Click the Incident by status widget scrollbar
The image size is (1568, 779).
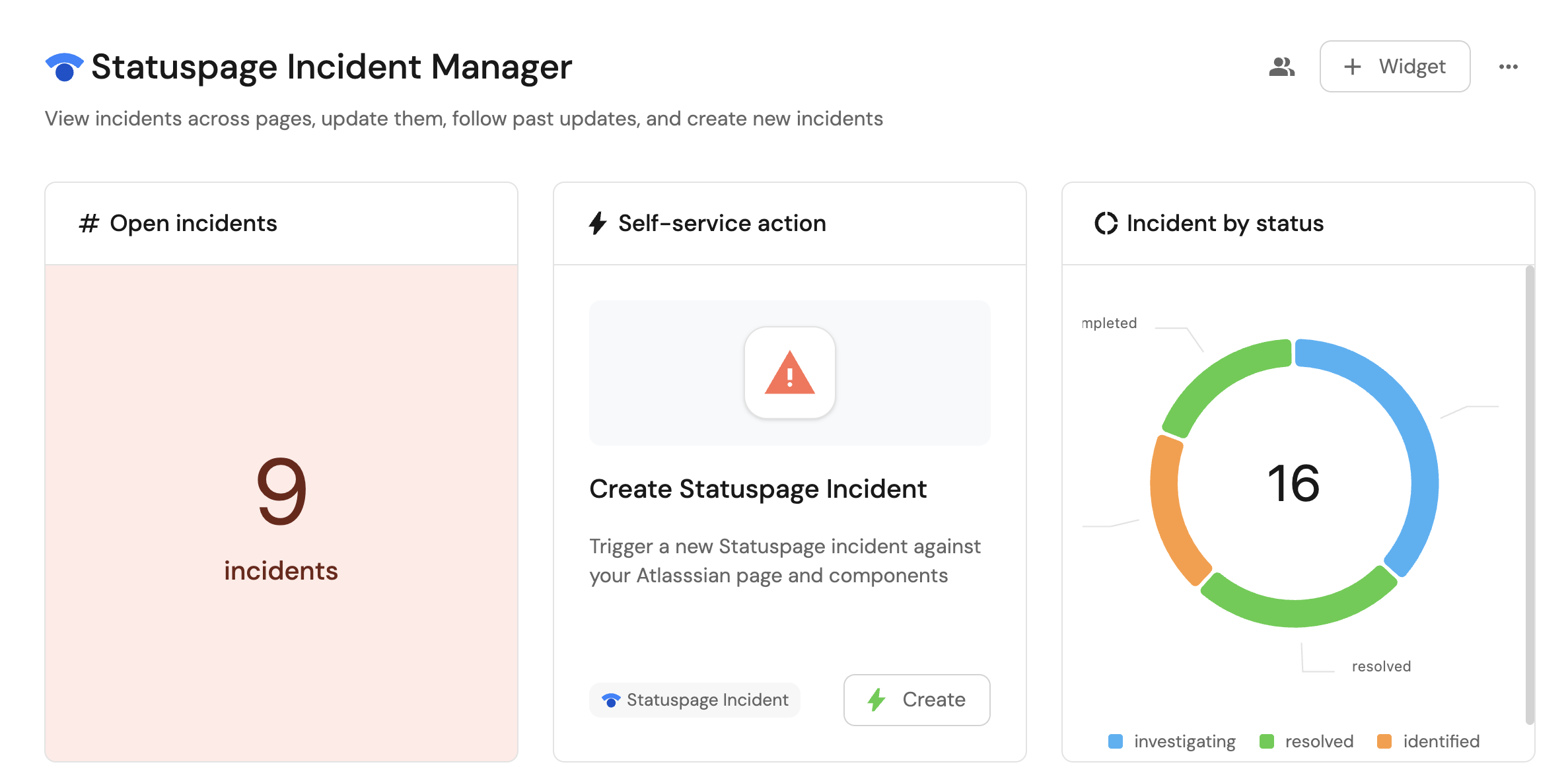coord(1530,495)
